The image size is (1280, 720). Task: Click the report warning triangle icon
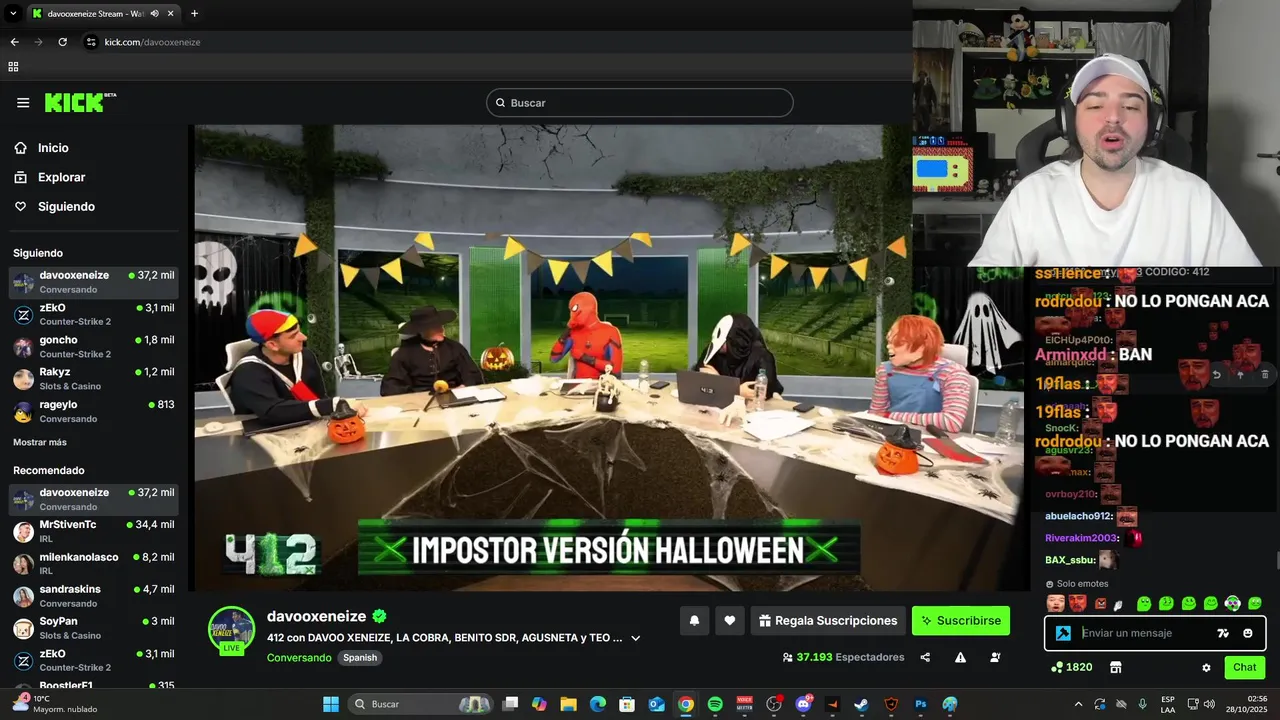click(960, 657)
